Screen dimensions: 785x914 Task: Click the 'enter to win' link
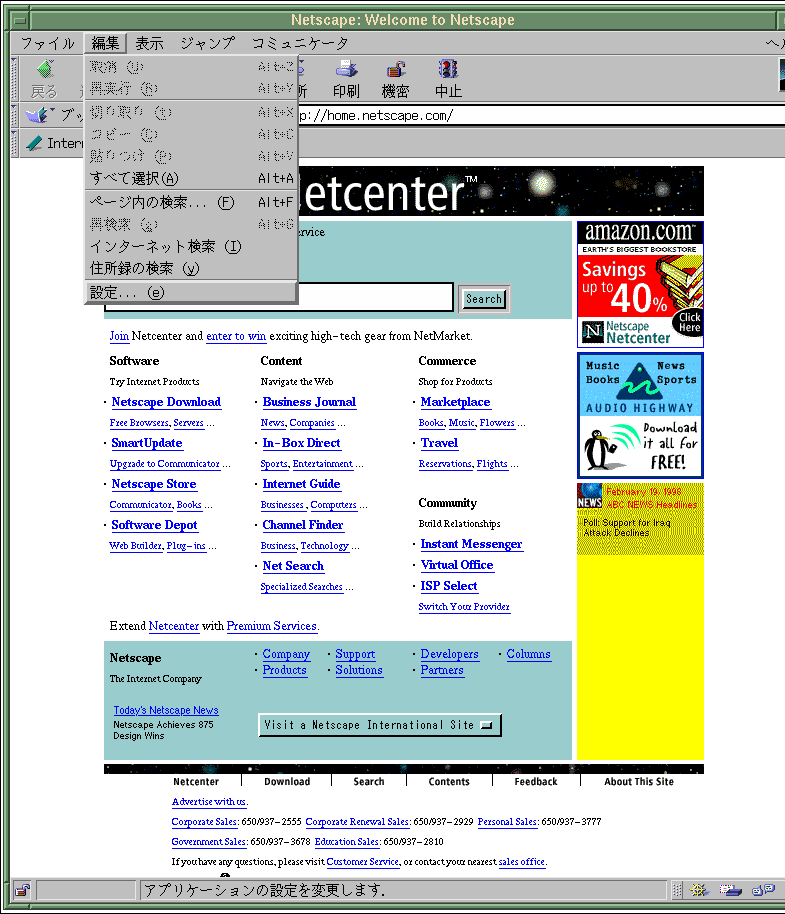click(x=236, y=336)
